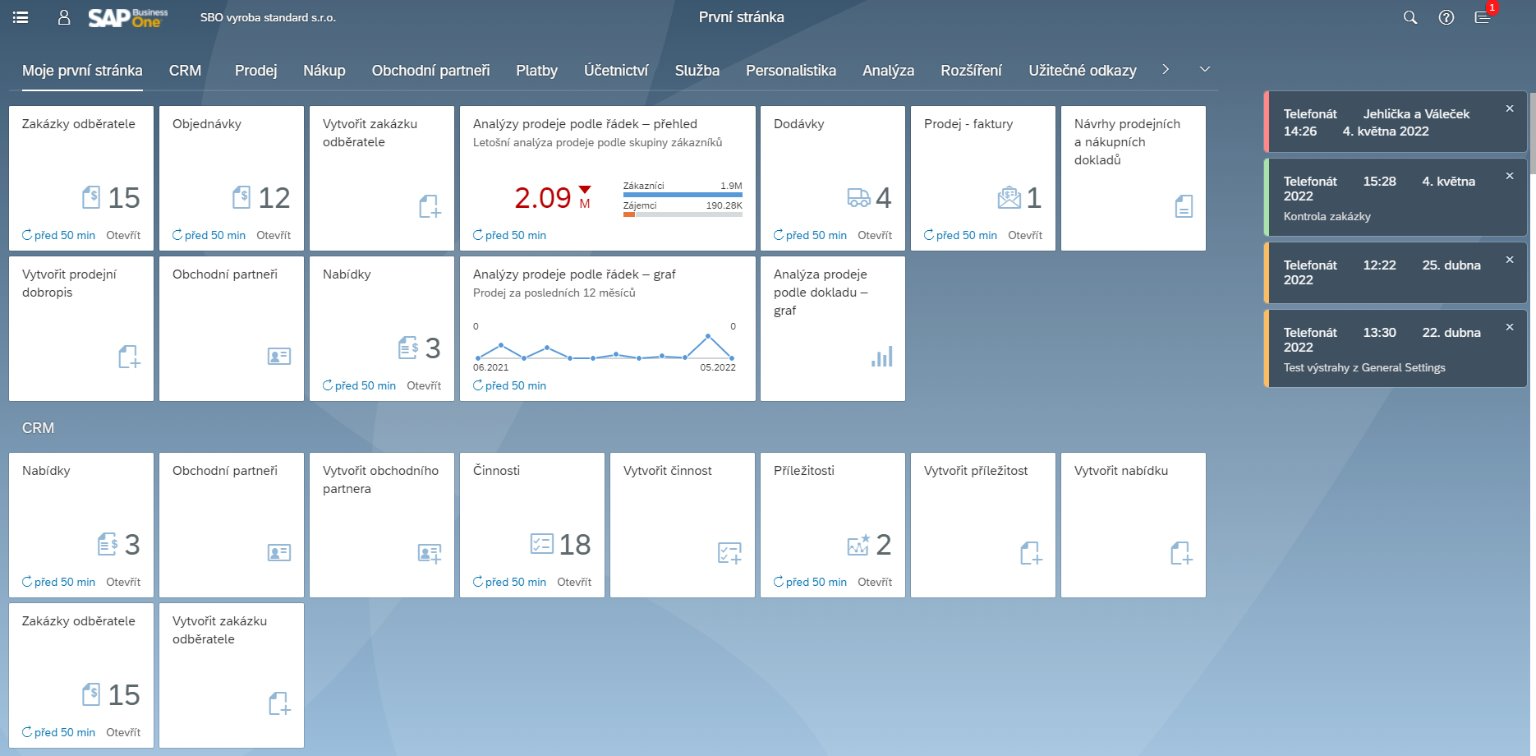
Task: Expand the tab overflow dropdown chevron
Action: tap(1204, 70)
